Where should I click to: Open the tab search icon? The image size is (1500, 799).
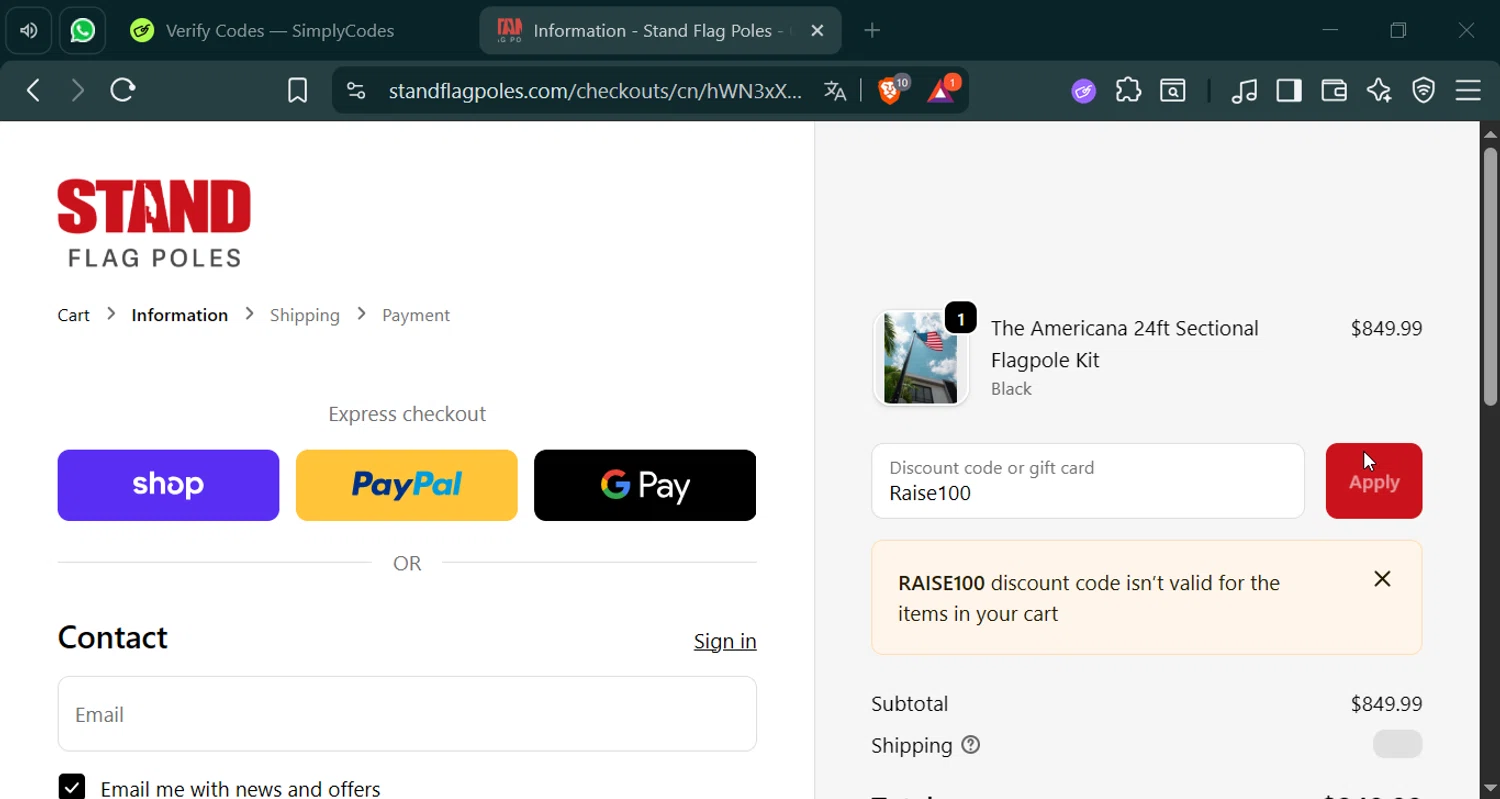tap(1174, 91)
